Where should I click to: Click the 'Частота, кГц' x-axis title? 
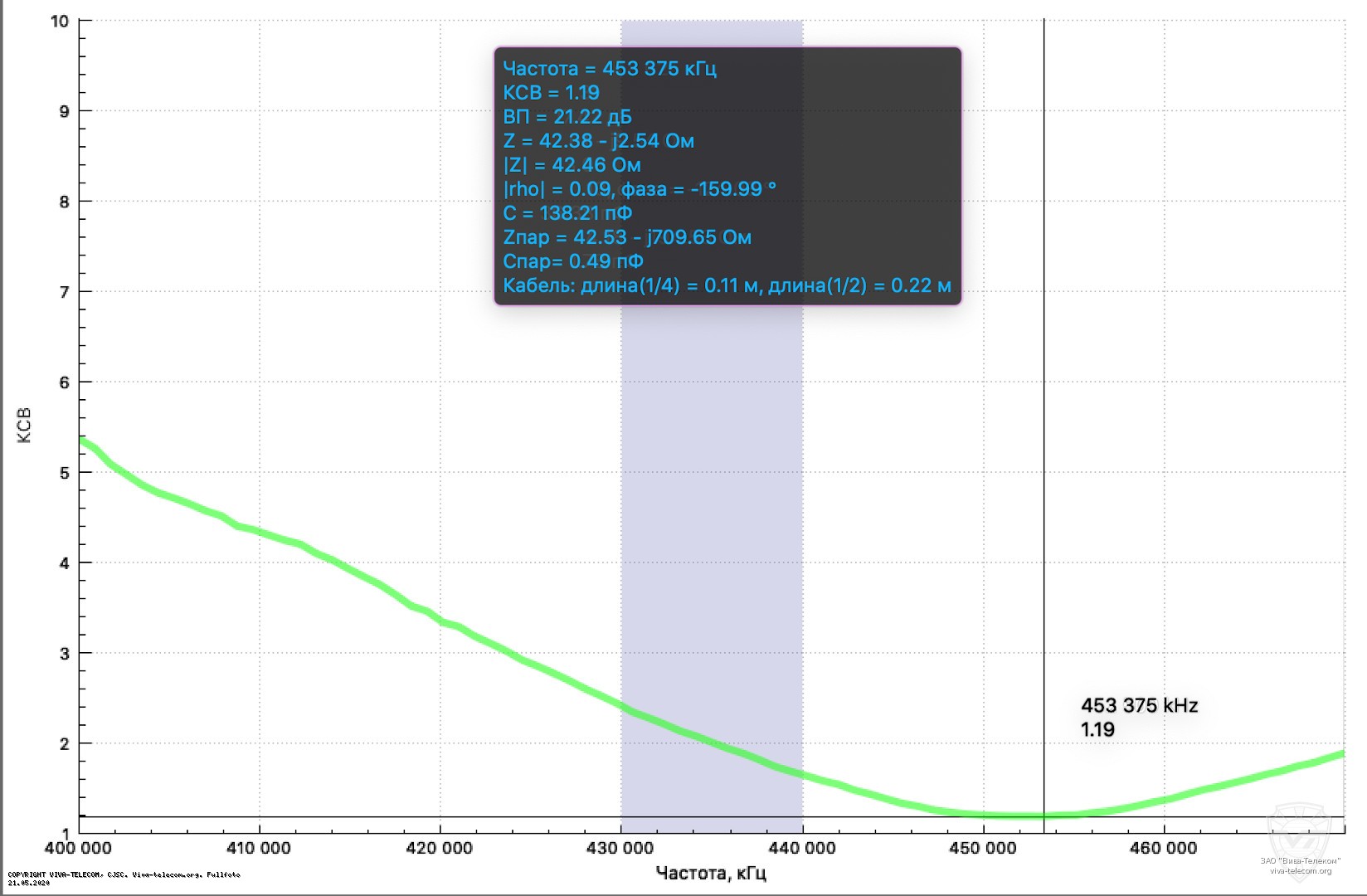click(711, 872)
